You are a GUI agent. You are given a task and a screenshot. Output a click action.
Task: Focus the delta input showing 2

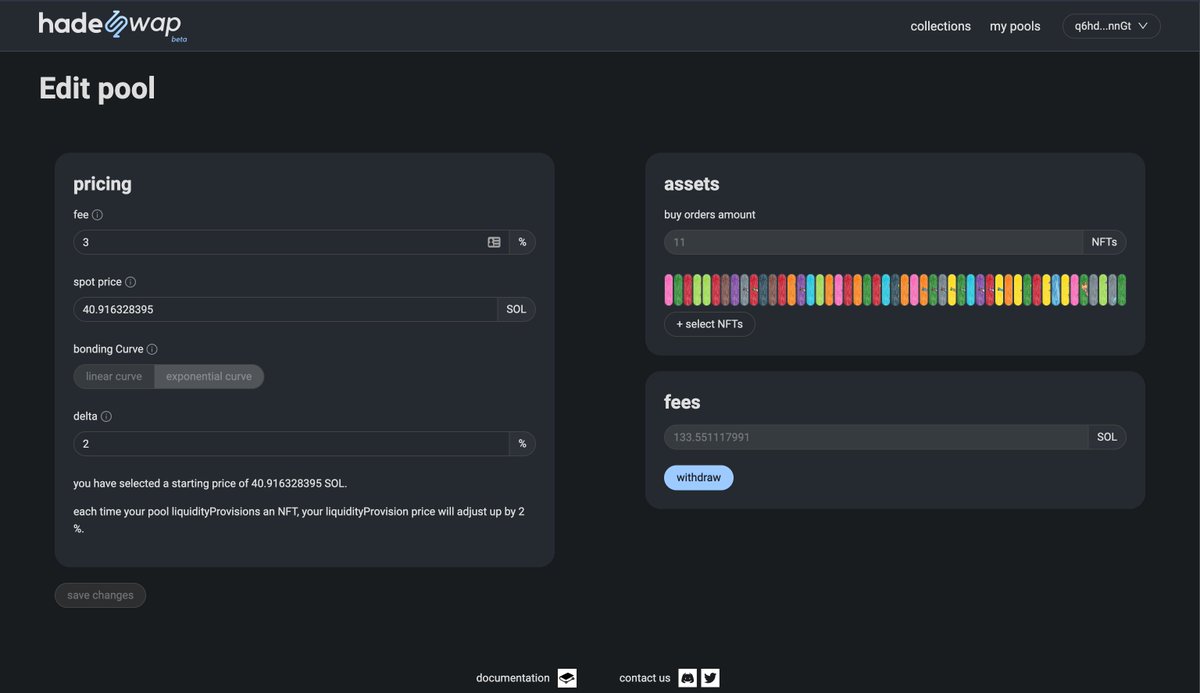pyautogui.click(x=291, y=444)
